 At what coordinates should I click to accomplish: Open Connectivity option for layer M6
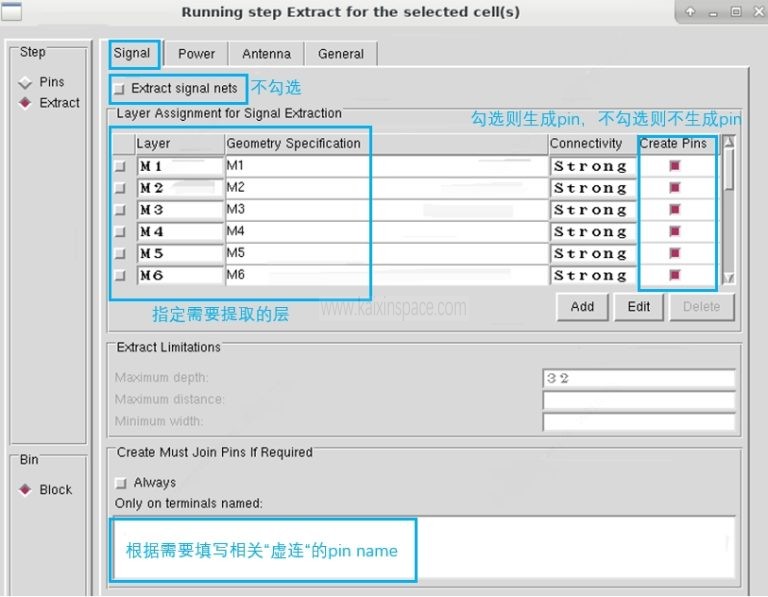pos(591,275)
